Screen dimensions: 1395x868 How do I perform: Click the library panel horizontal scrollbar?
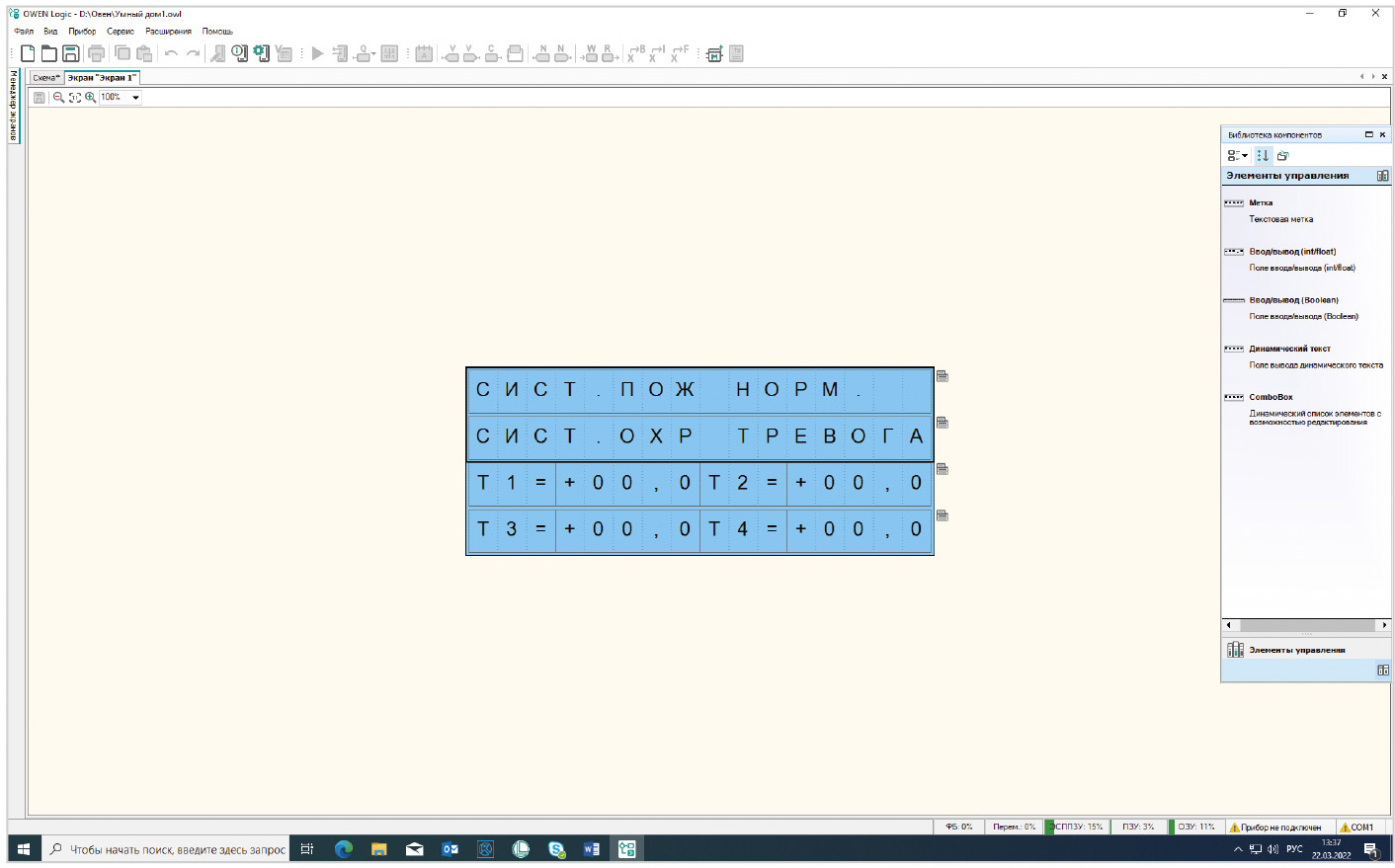pyautogui.click(x=1306, y=625)
